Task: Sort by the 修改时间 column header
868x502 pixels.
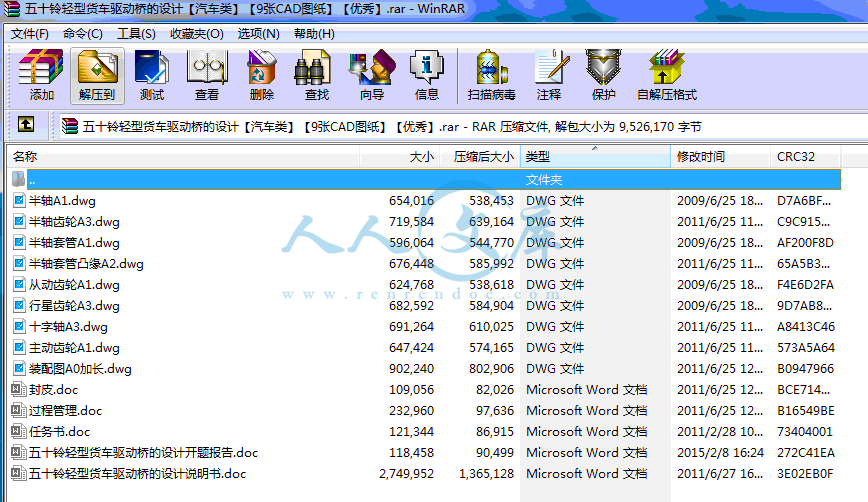Action: 720,157
